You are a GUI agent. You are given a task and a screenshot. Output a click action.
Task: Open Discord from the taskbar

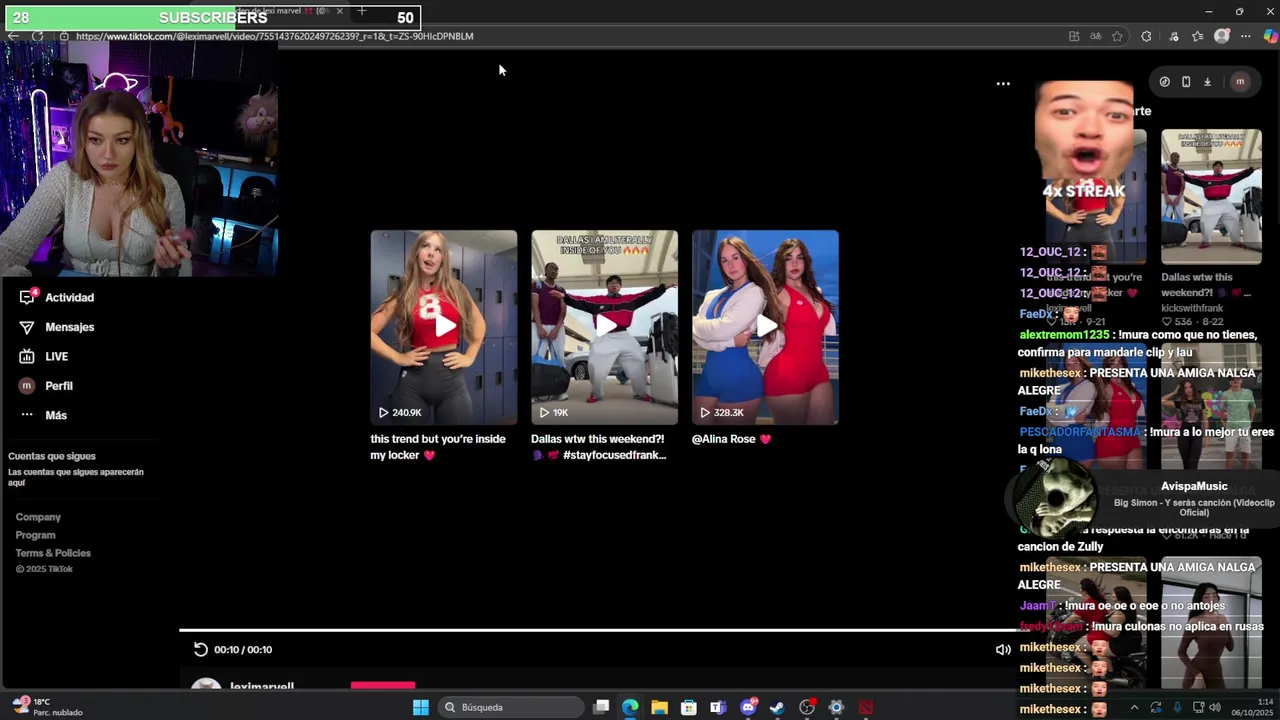pyautogui.click(x=748, y=707)
